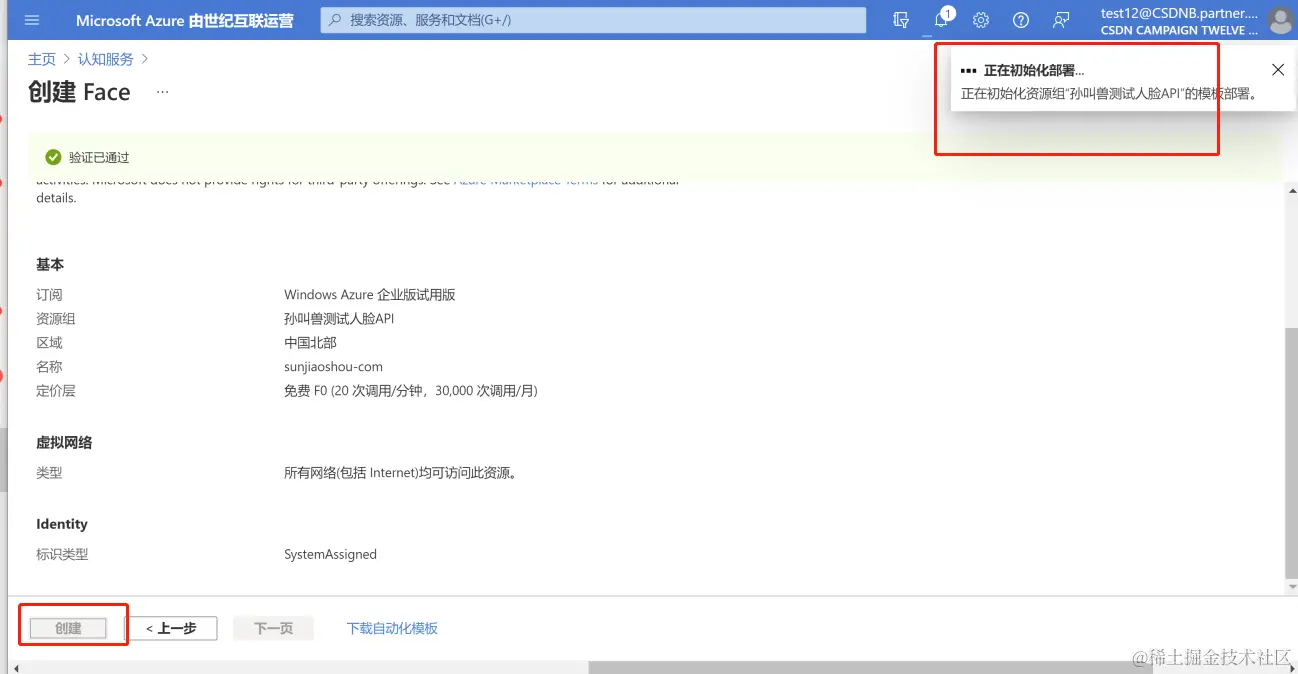Click Microsoft Azure portal title

[185, 20]
